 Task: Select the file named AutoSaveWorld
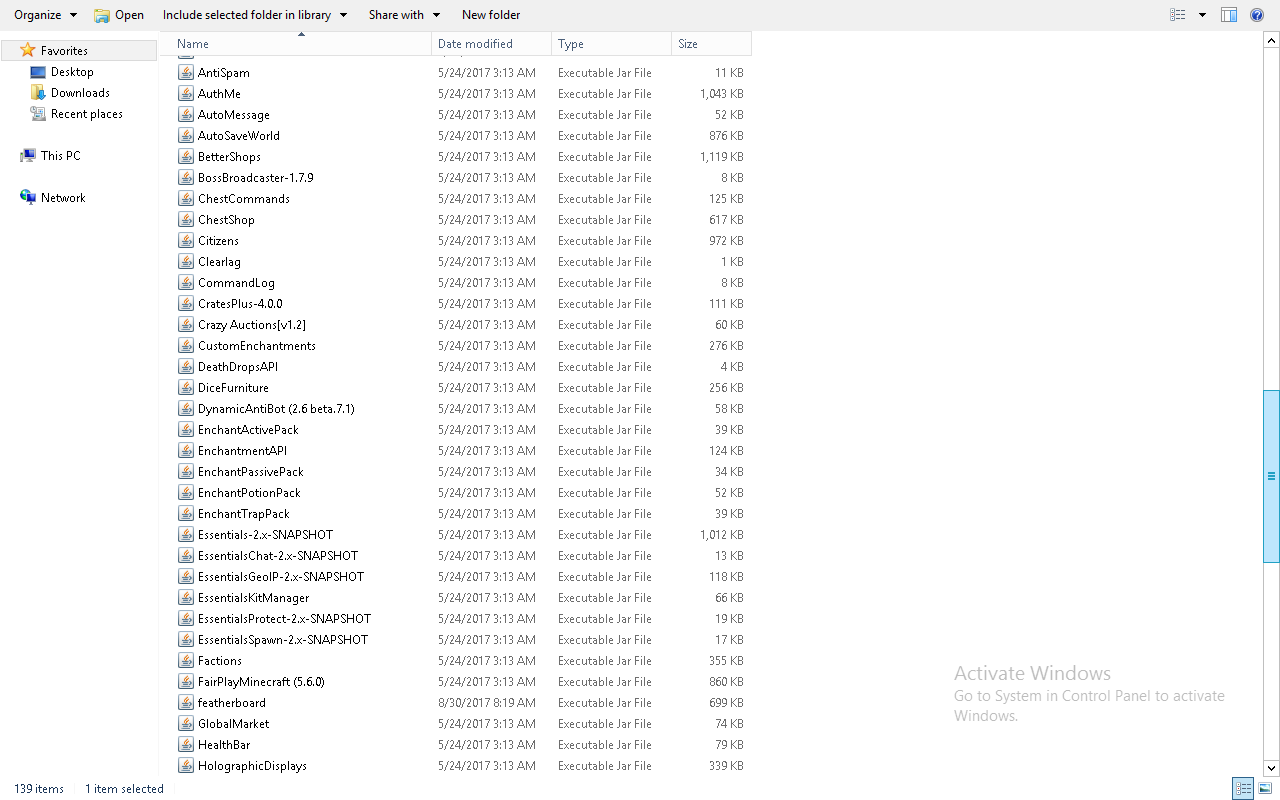click(239, 136)
